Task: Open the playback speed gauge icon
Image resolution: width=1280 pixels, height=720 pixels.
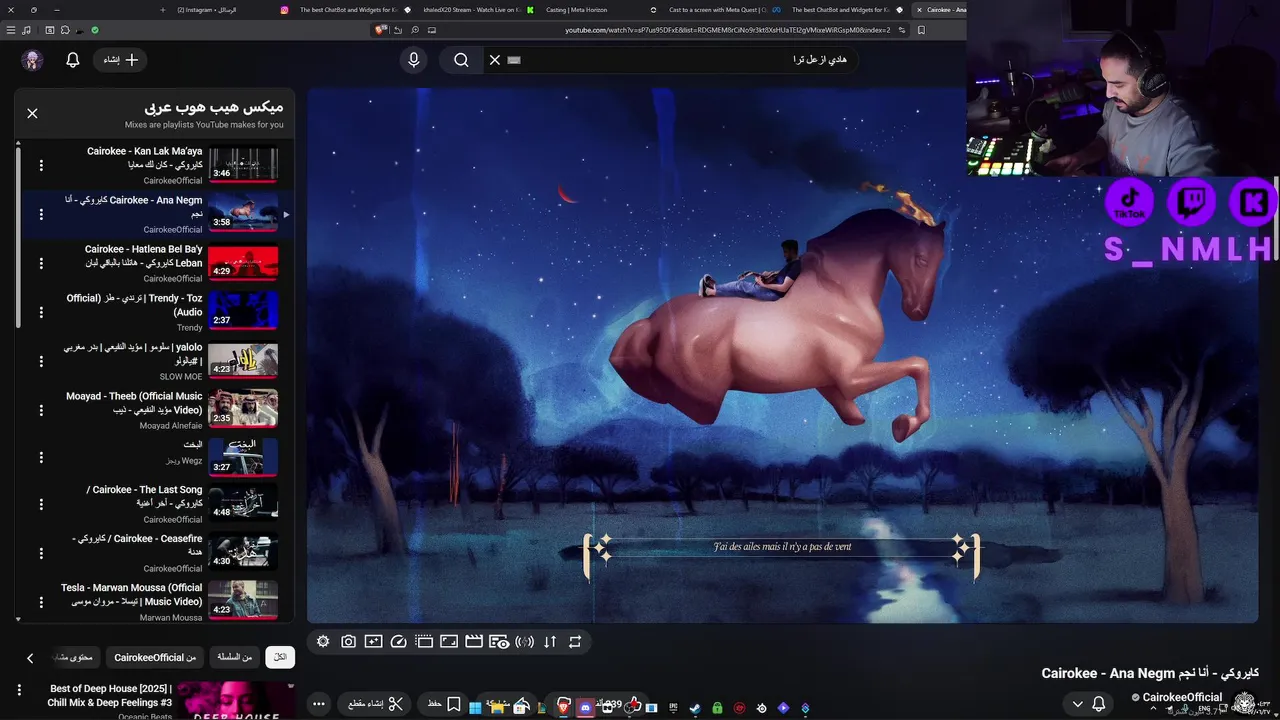Action: (398, 642)
